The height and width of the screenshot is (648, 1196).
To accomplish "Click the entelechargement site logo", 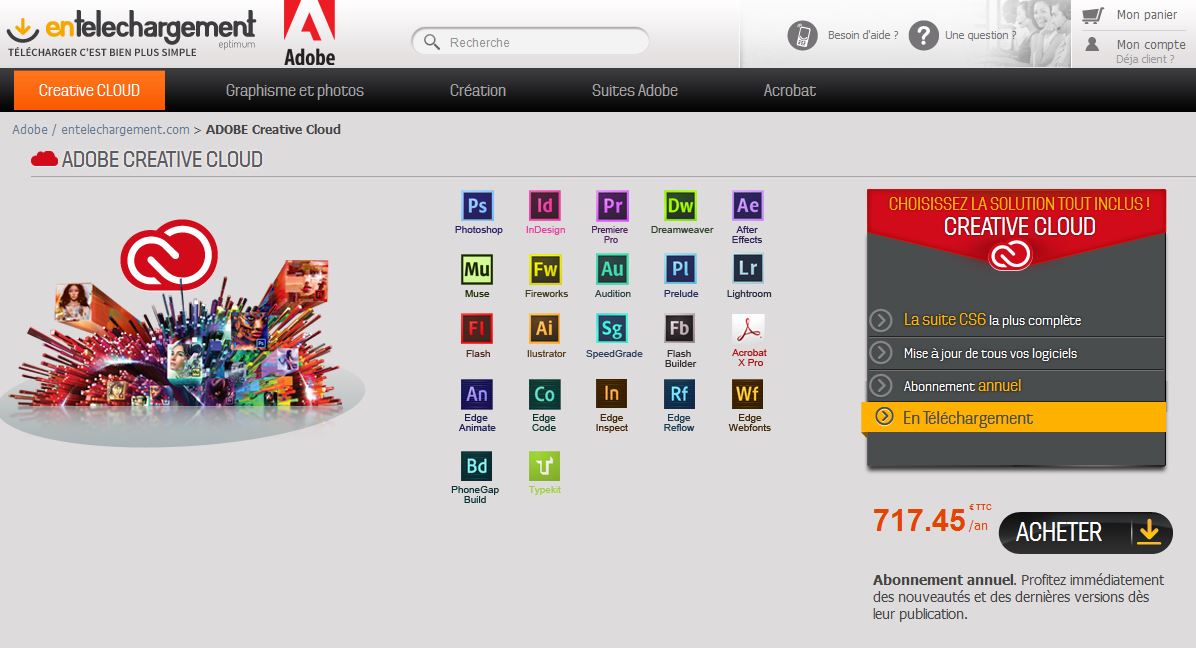I will pyautogui.click(x=131, y=34).
